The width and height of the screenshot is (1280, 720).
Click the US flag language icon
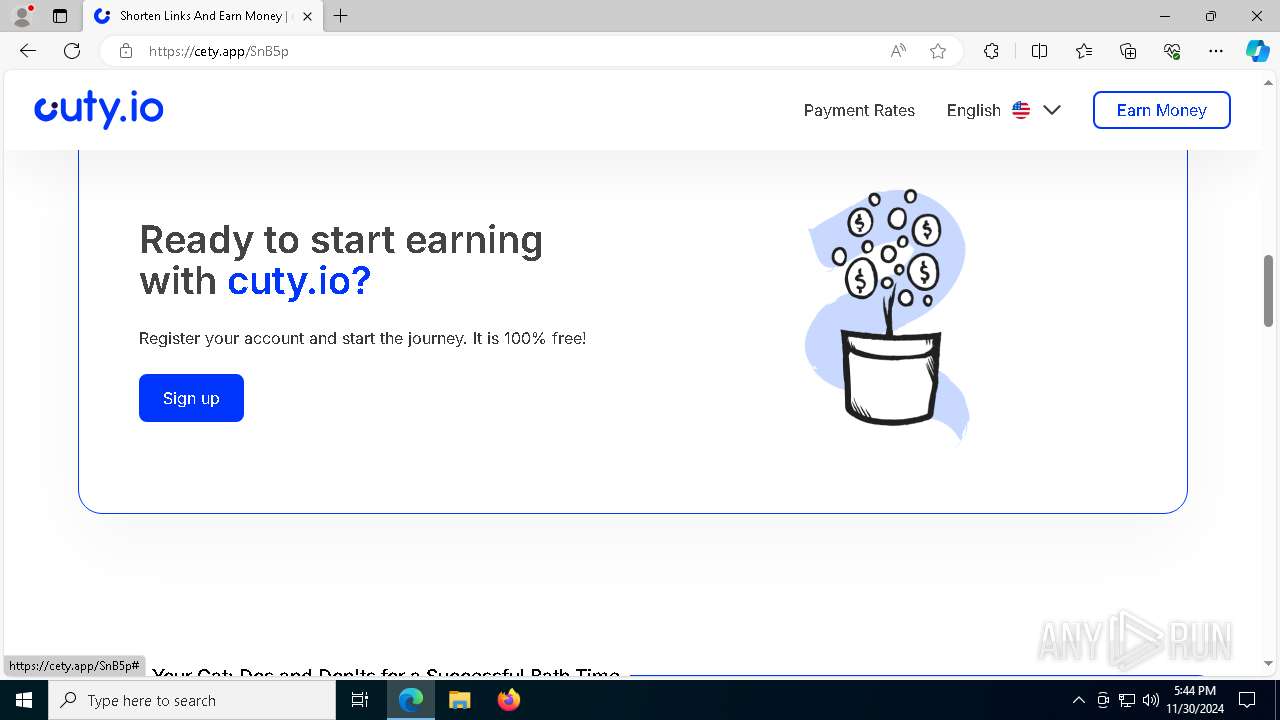pos(1021,110)
